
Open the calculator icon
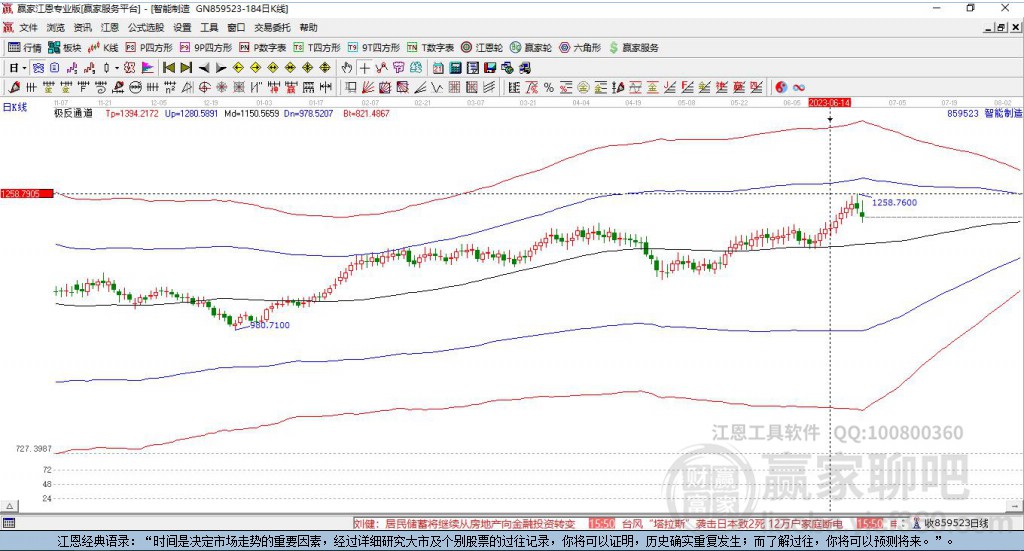coord(455,68)
